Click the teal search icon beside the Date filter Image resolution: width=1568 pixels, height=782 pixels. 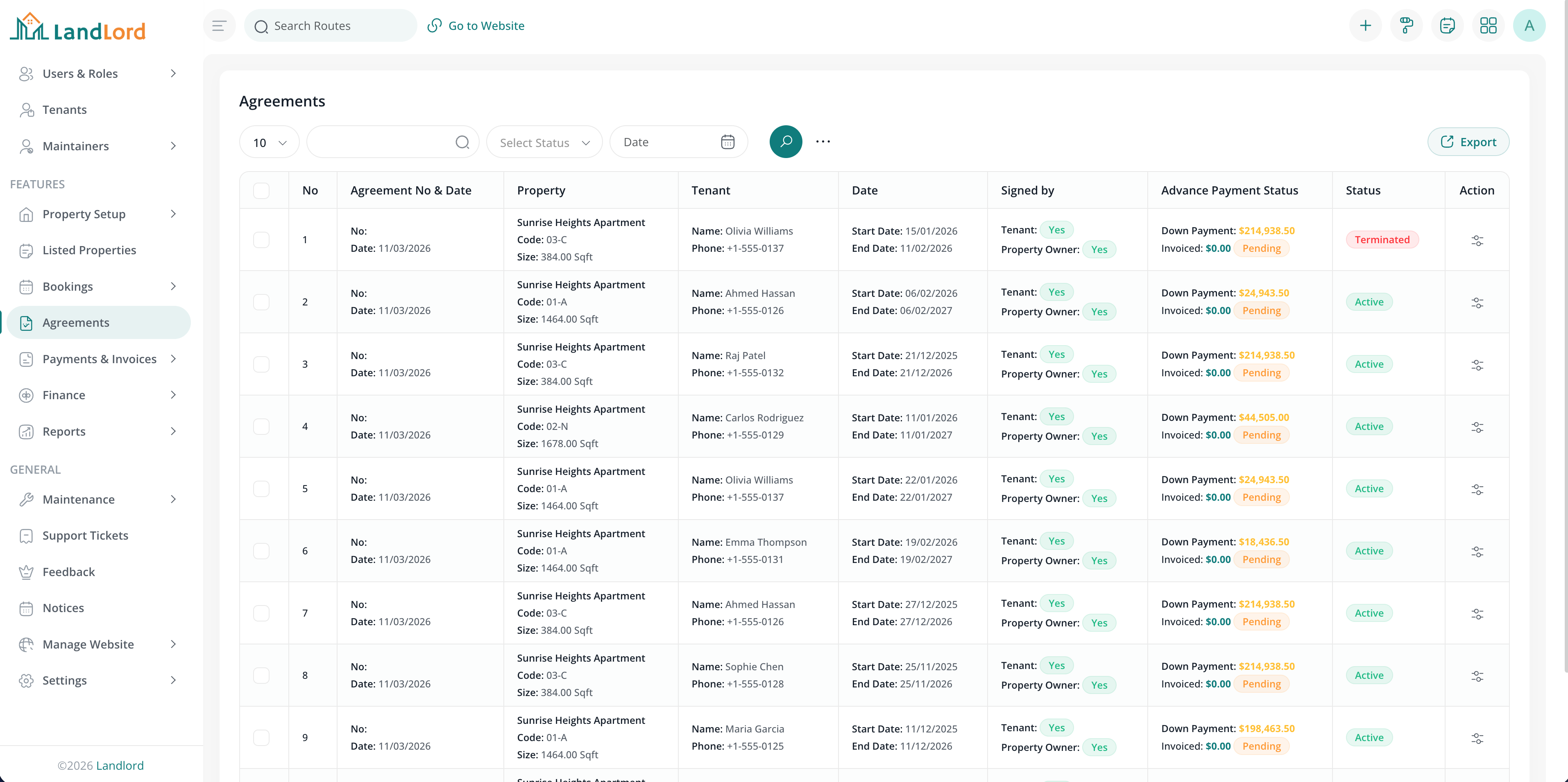click(785, 141)
